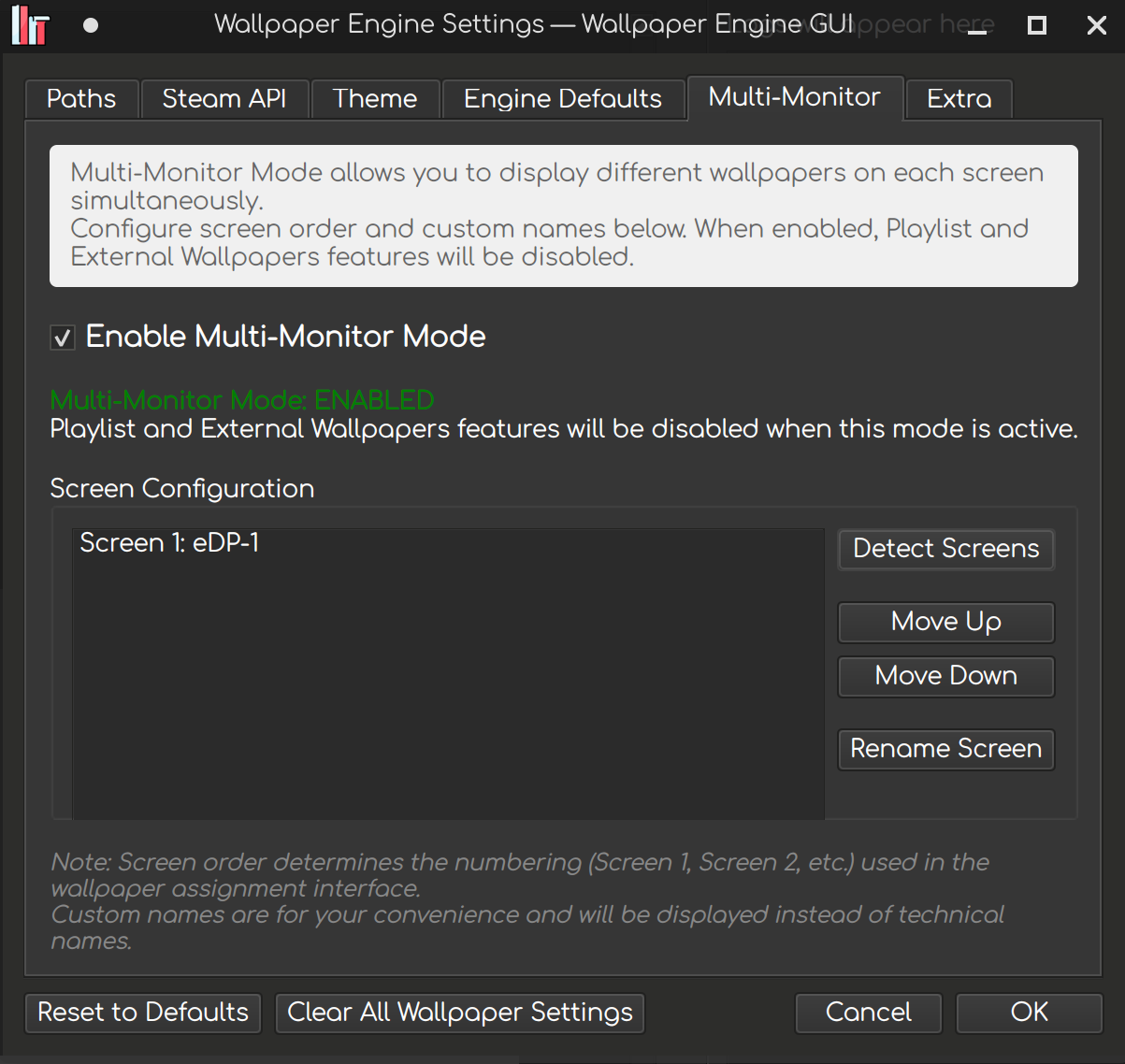Cancel the settings dialog
1125x1064 pixels.
tap(869, 1013)
